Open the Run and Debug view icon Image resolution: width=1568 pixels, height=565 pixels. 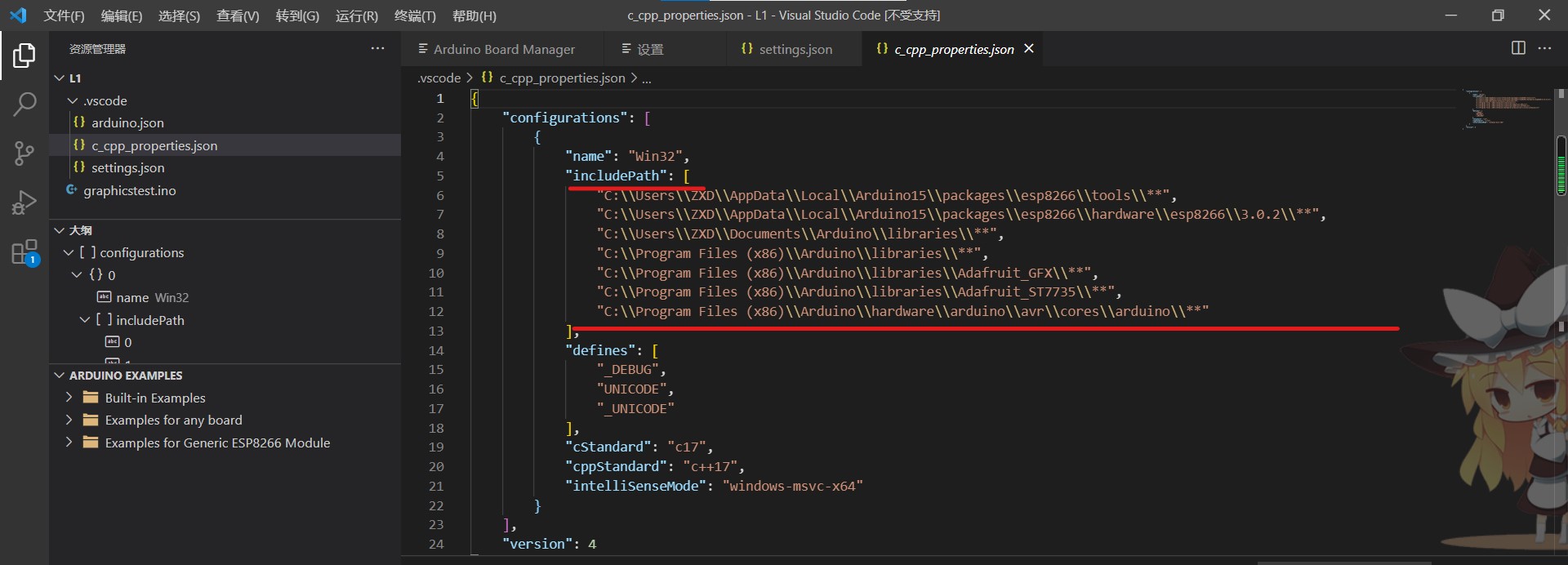(x=24, y=202)
